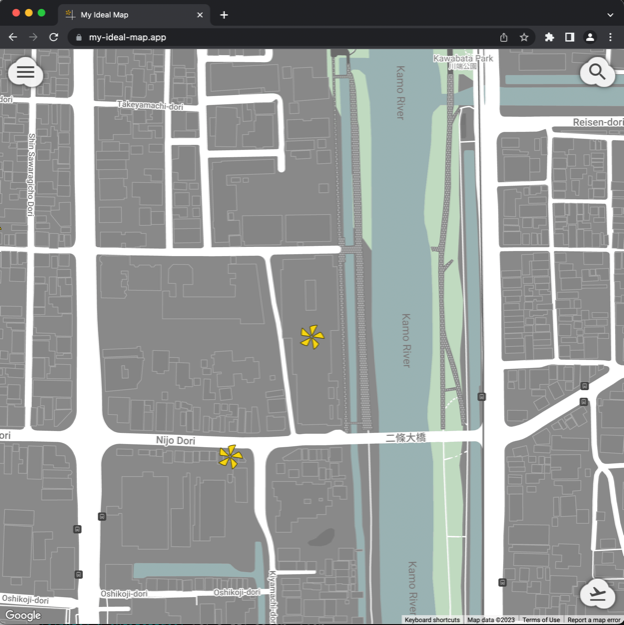Reload the map page
The image size is (624, 625).
(x=53, y=37)
